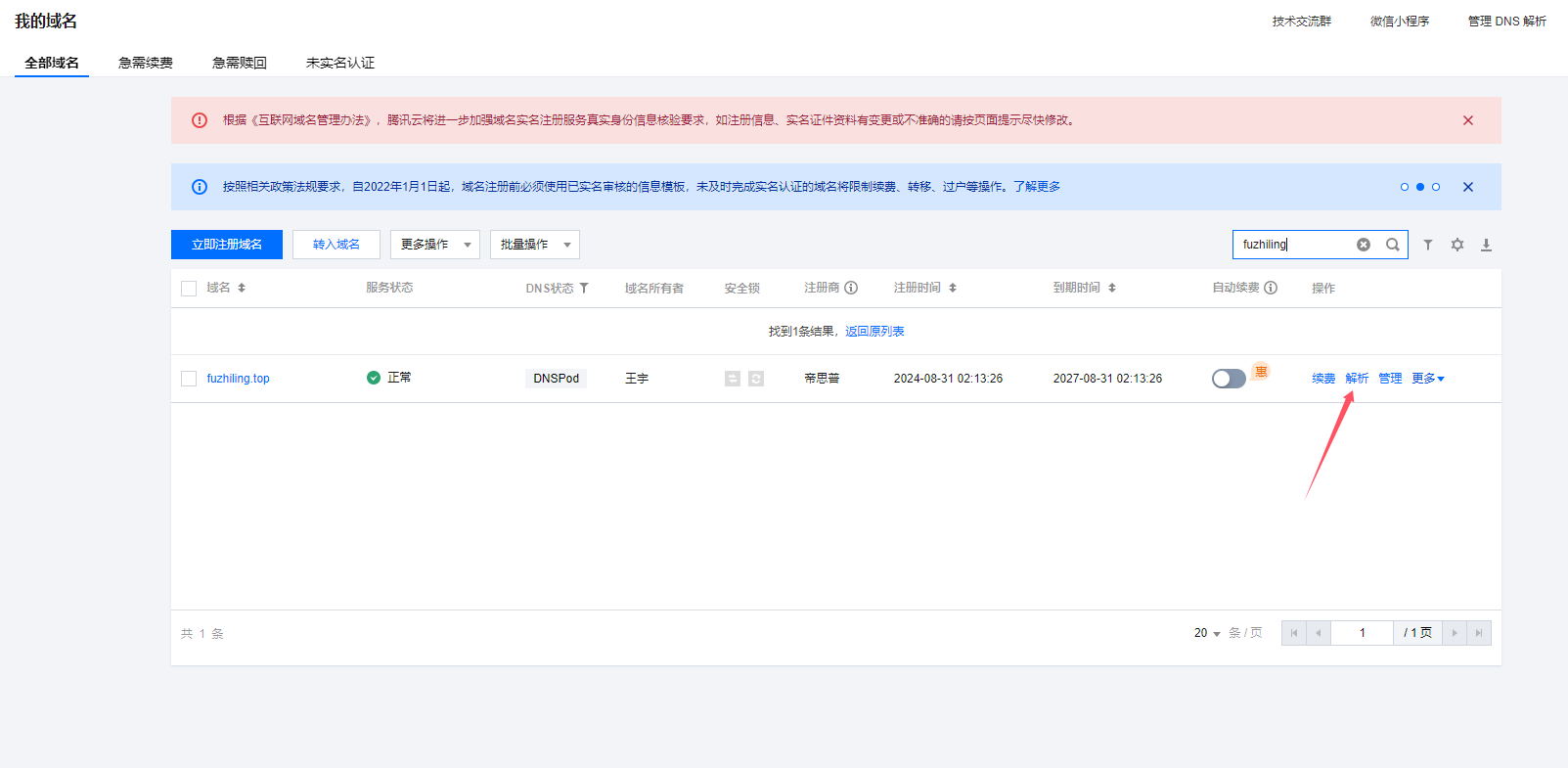
Task: Expand the 批量操作 dropdown
Action: pyautogui.click(x=534, y=245)
